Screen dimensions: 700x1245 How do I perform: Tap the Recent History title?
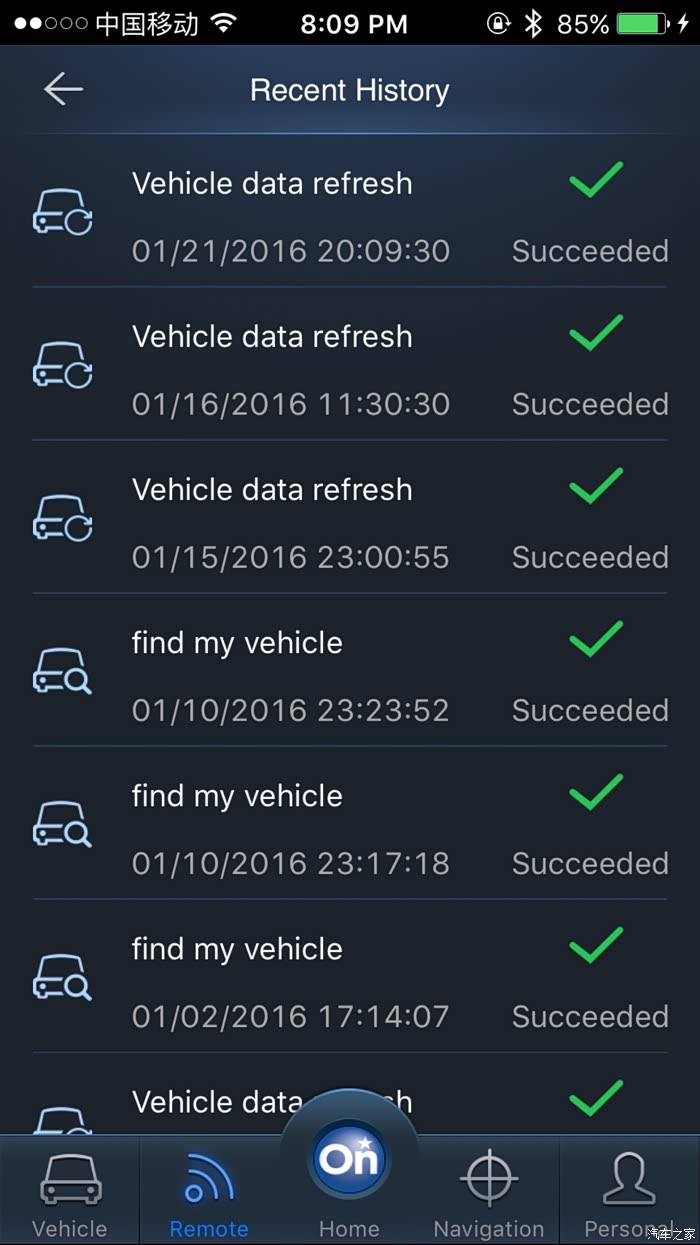pyautogui.click(x=349, y=91)
